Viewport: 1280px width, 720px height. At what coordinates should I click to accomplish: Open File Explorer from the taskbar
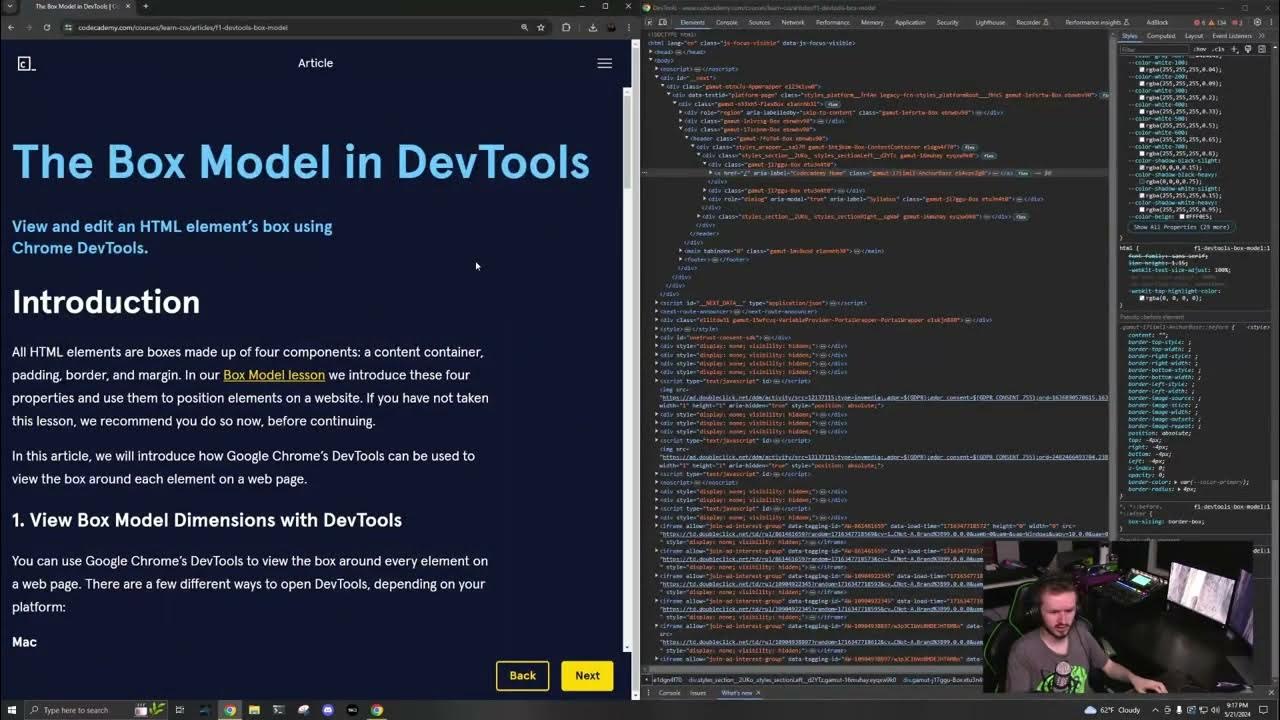click(254, 710)
